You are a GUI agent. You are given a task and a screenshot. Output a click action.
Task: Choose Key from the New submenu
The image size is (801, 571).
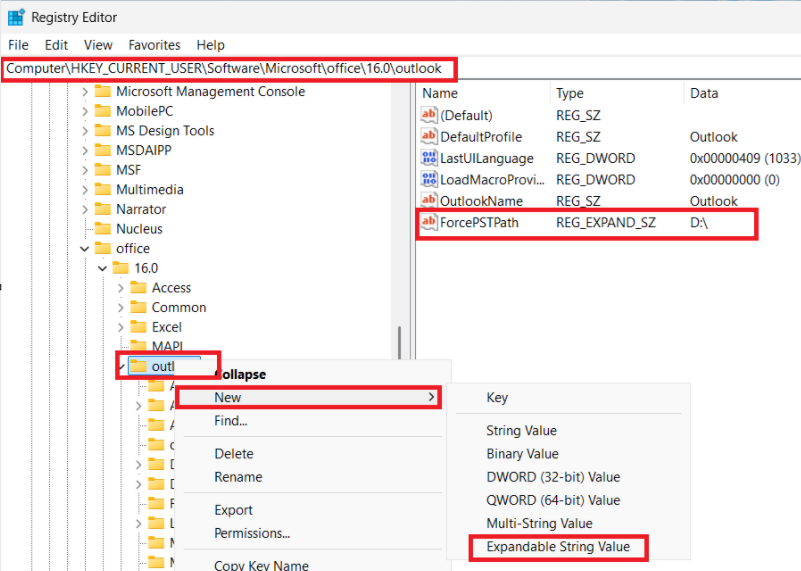click(497, 397)
